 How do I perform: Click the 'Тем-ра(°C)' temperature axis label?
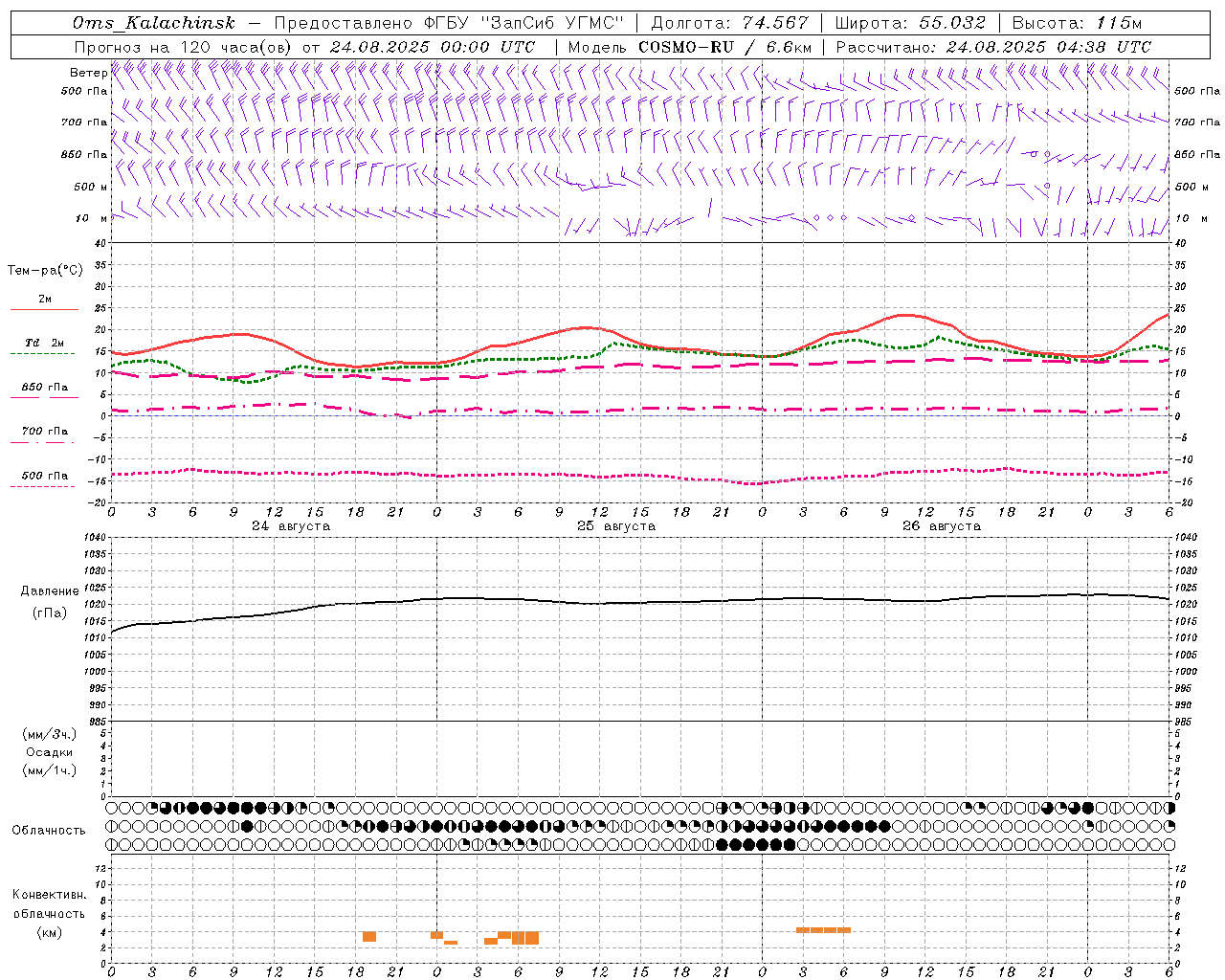point(45,271)
